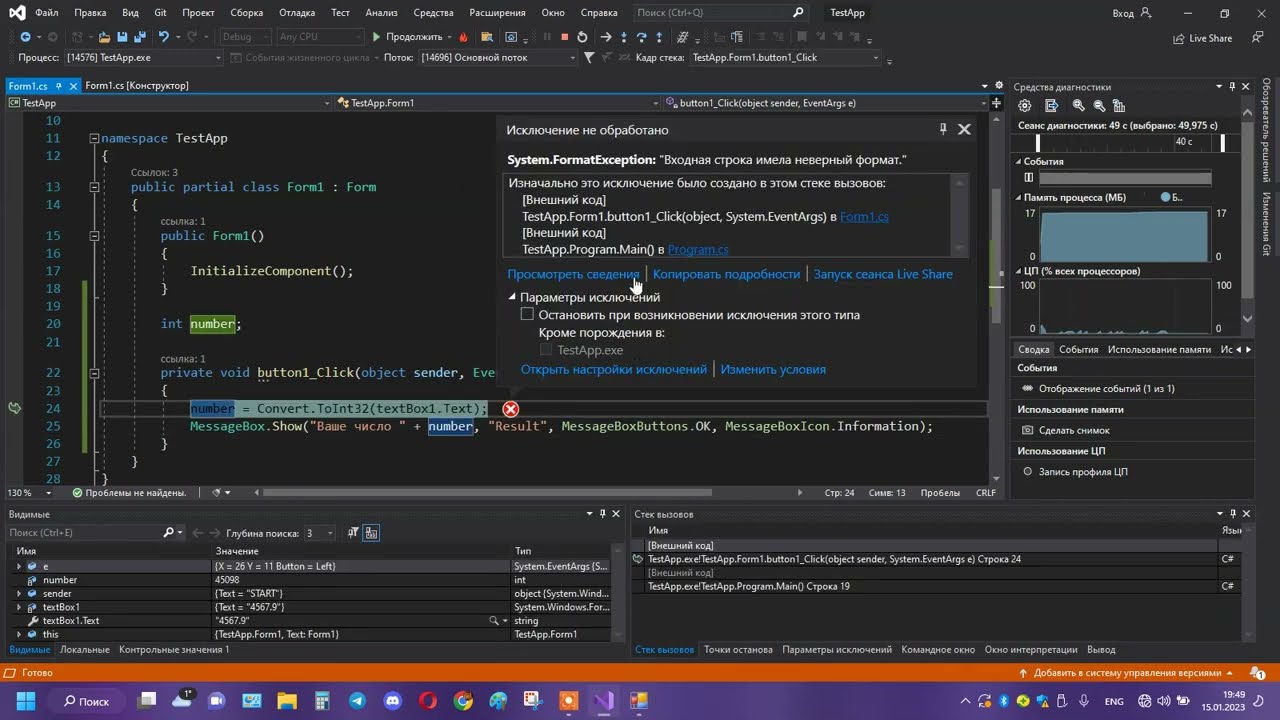Click the diagnostics session timeline ruler
The height and width of the screenshot is (720, 1280).
click(1125, 142)
